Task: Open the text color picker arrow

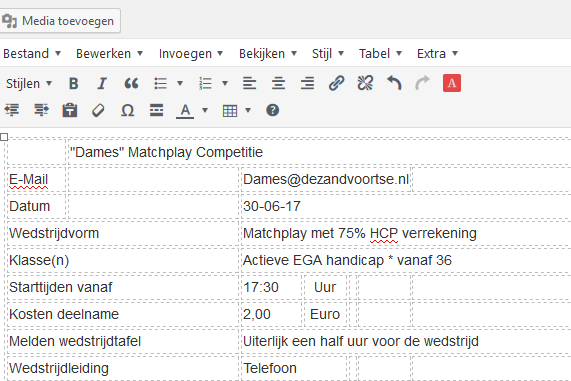Action: [205, 110]
